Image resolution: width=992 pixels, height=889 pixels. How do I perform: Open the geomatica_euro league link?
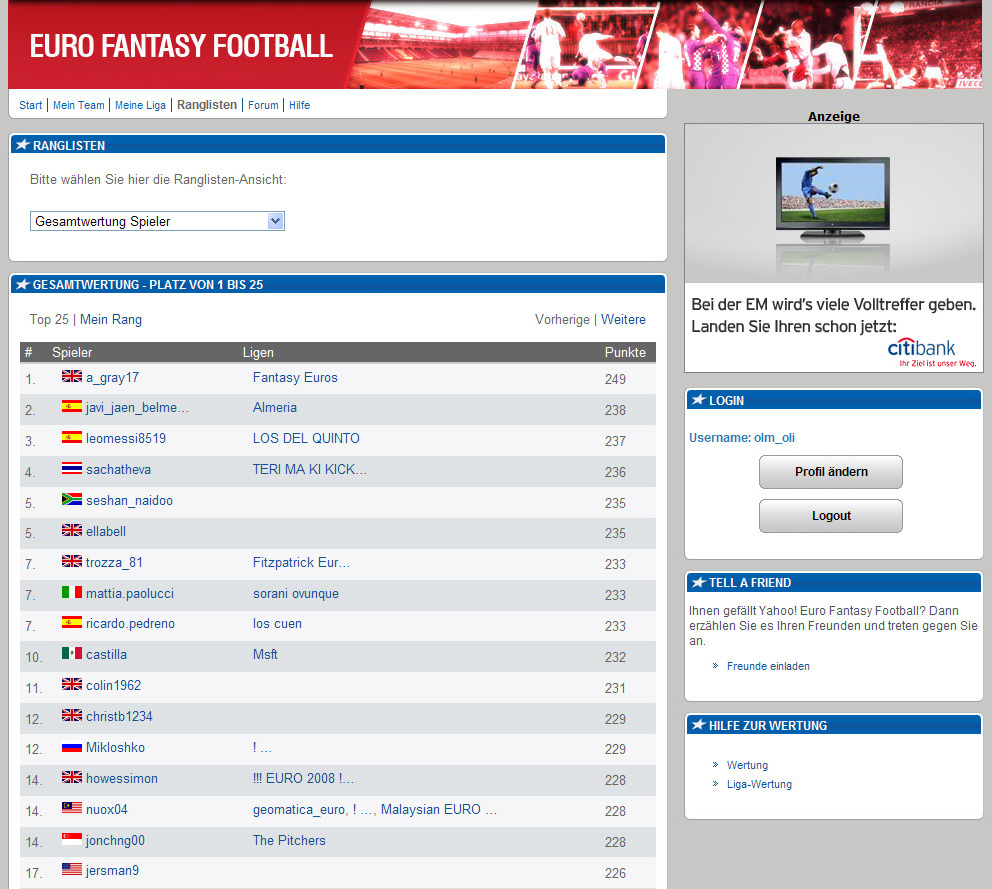(x=299, y=809)
